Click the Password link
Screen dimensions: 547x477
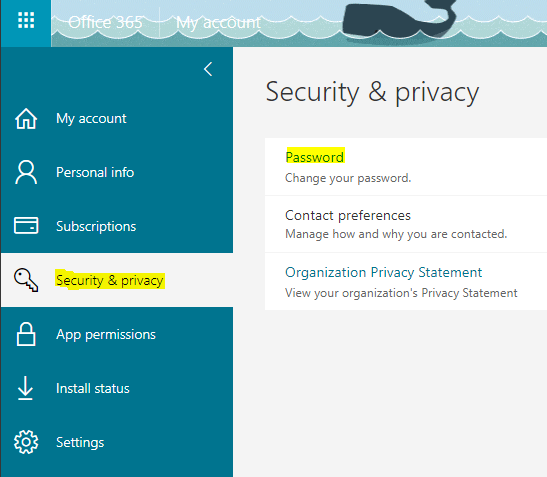coord(315,157)
